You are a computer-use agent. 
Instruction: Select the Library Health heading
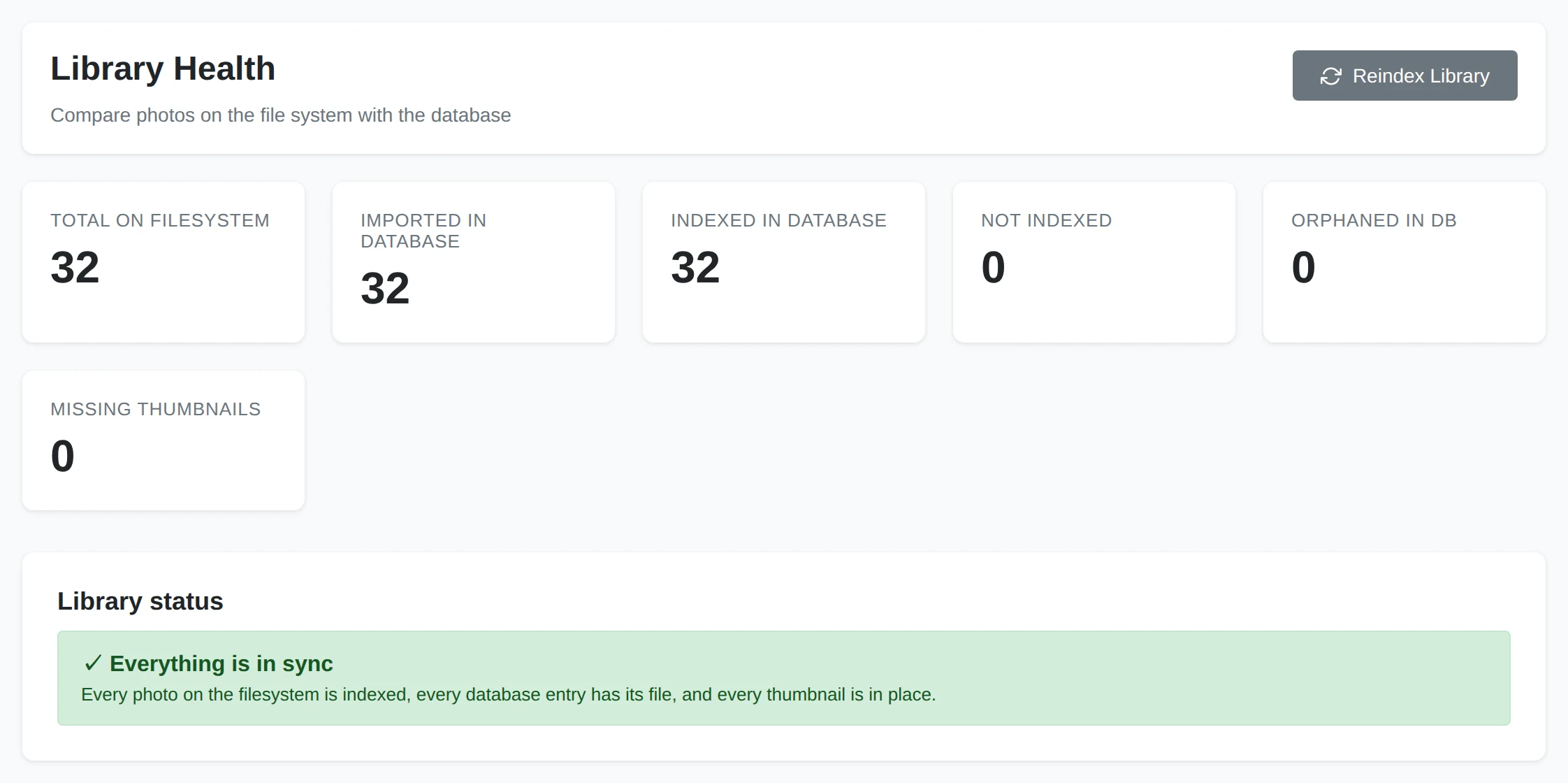[x=163, y=69]
